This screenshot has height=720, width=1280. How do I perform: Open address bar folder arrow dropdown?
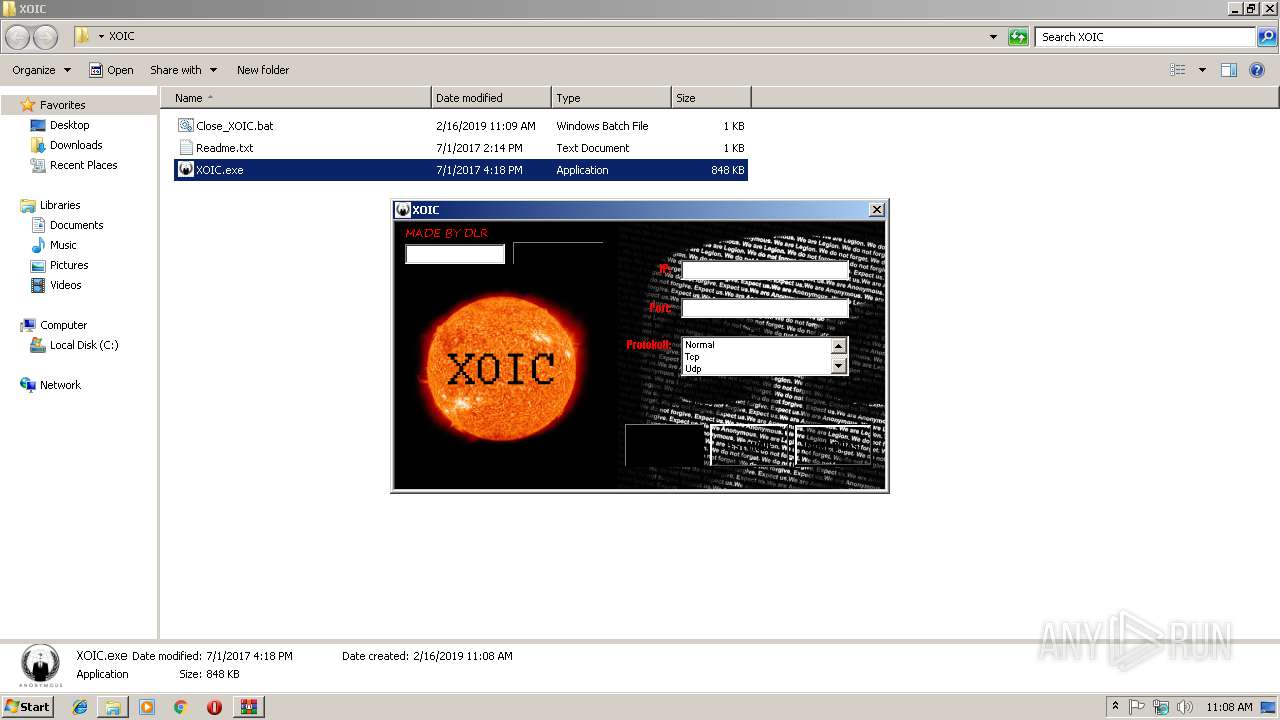(101, 37)
